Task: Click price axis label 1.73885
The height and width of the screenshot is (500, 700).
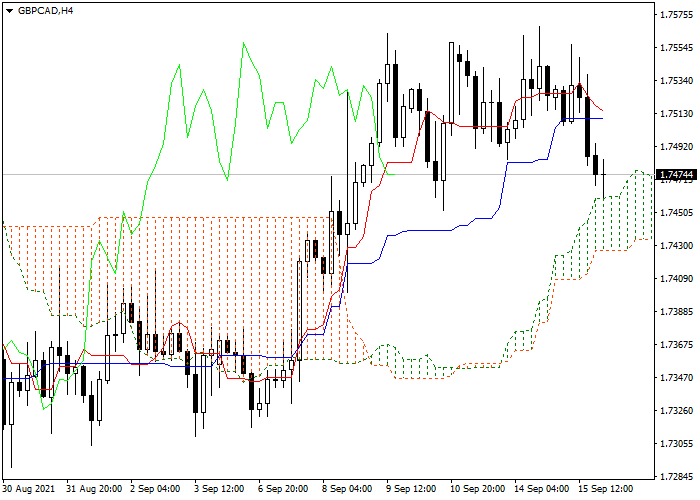Action: [x=676, y=311]
